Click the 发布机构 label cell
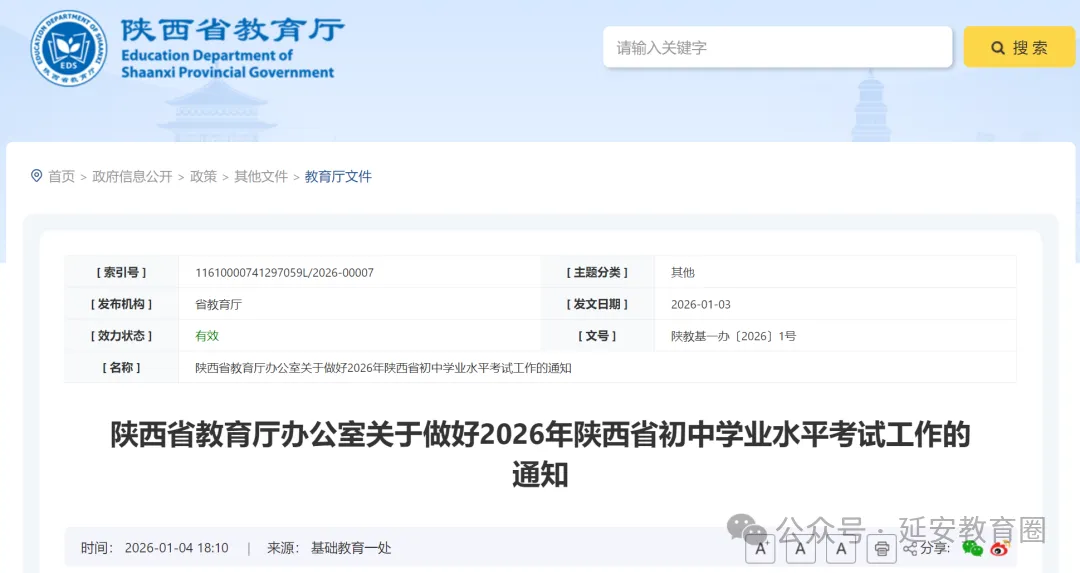The width and height of the screenshot is (1080, 573). [121, 304]
